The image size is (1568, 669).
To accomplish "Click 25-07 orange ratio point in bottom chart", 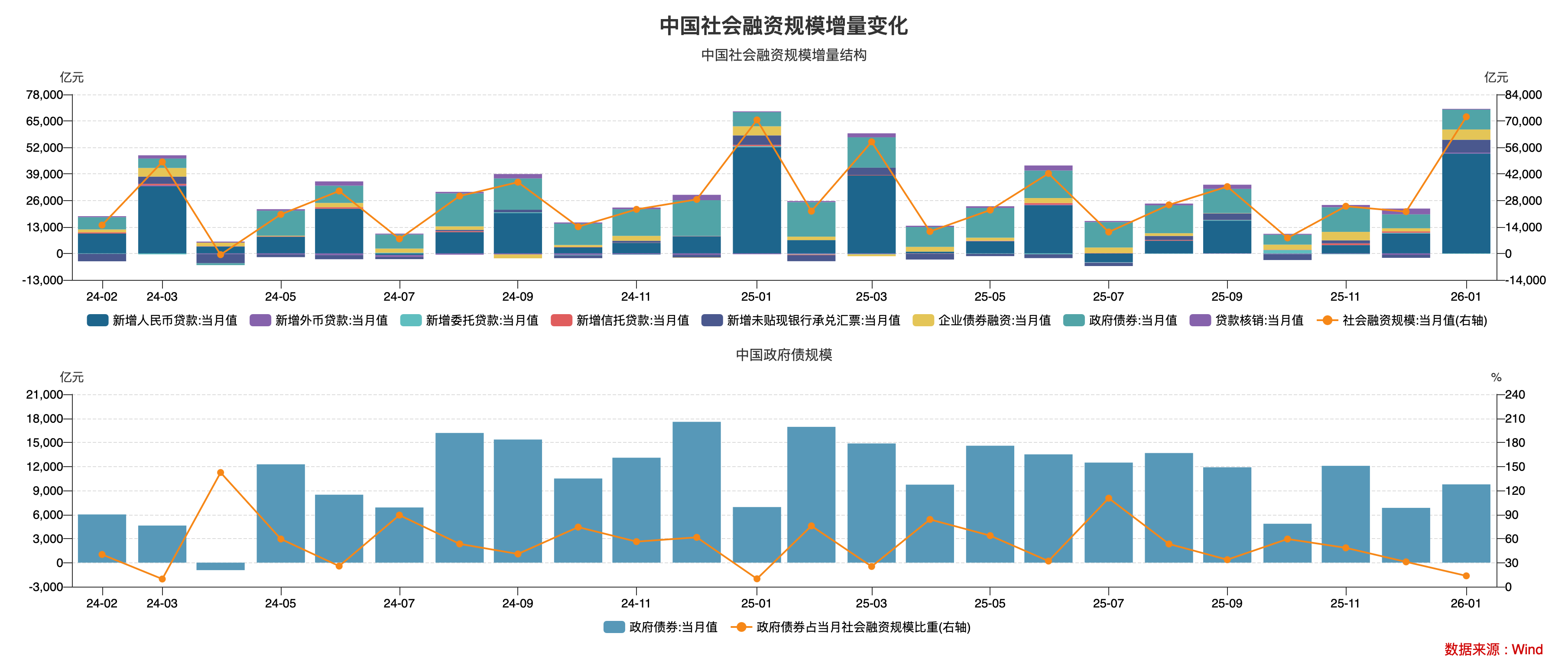I will 1108,499.
